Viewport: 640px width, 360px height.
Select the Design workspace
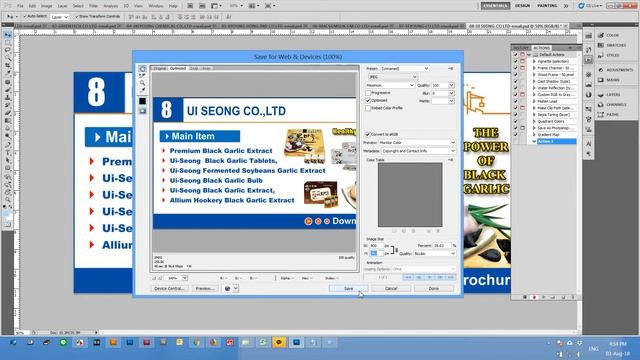(x=522, y=6)
